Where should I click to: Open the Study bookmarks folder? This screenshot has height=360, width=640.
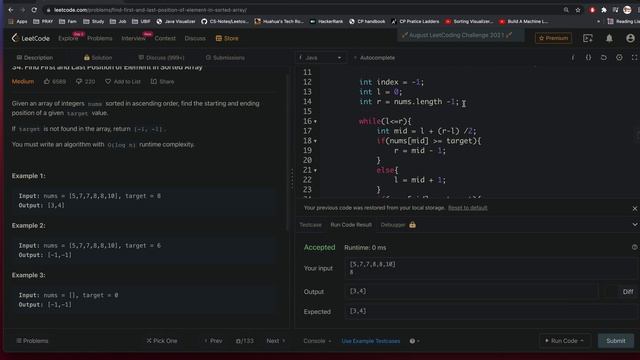click(93, 21)
